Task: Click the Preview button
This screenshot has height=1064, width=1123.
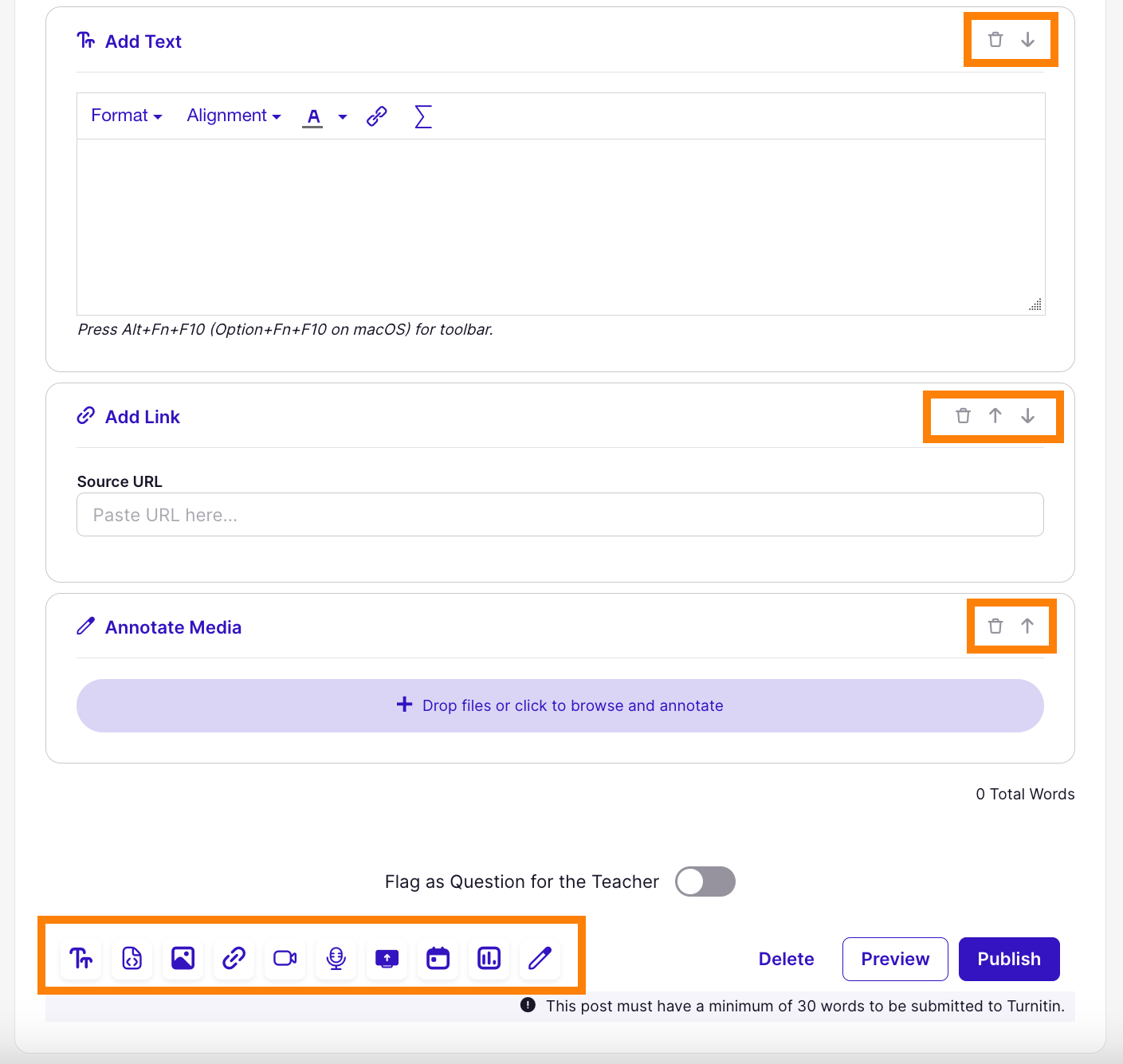Action: [895, 959]
